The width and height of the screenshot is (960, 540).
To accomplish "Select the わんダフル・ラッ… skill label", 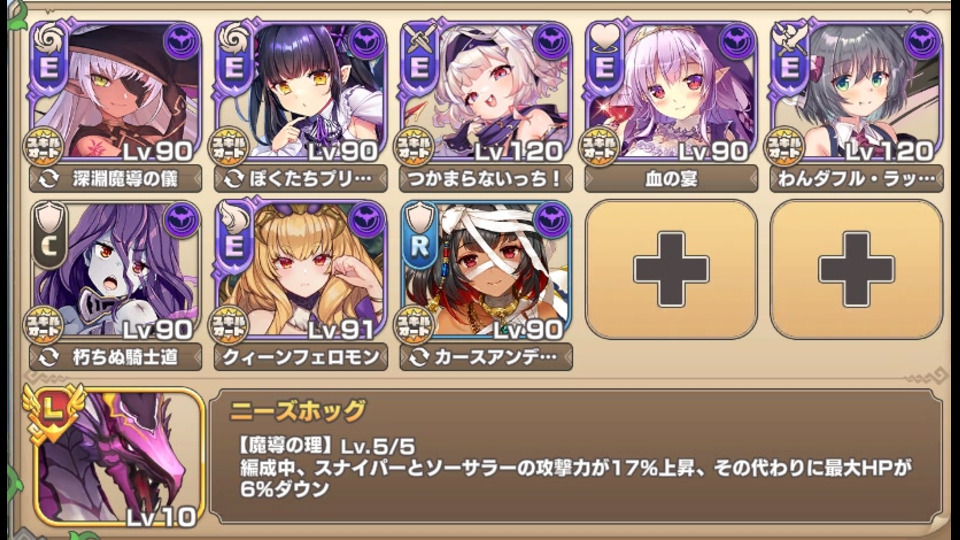I will coord(857,179).
